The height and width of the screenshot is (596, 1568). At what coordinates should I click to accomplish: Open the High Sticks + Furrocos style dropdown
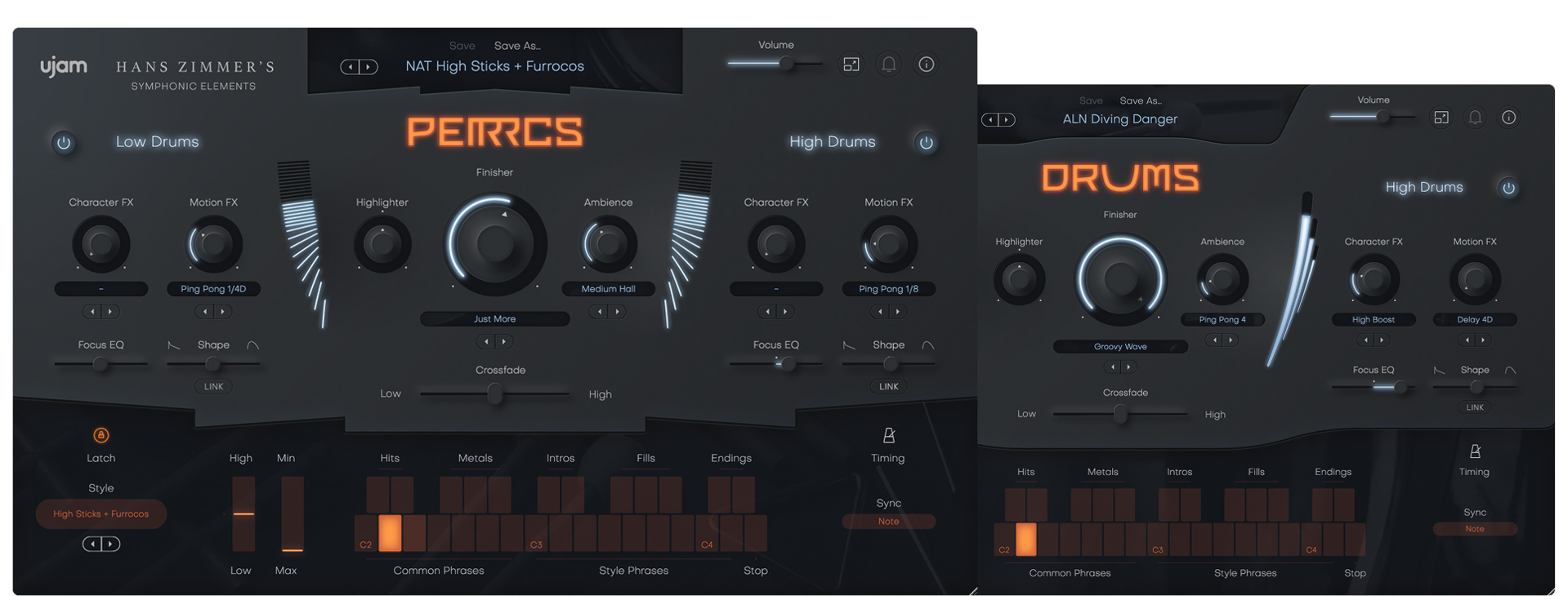101,514
